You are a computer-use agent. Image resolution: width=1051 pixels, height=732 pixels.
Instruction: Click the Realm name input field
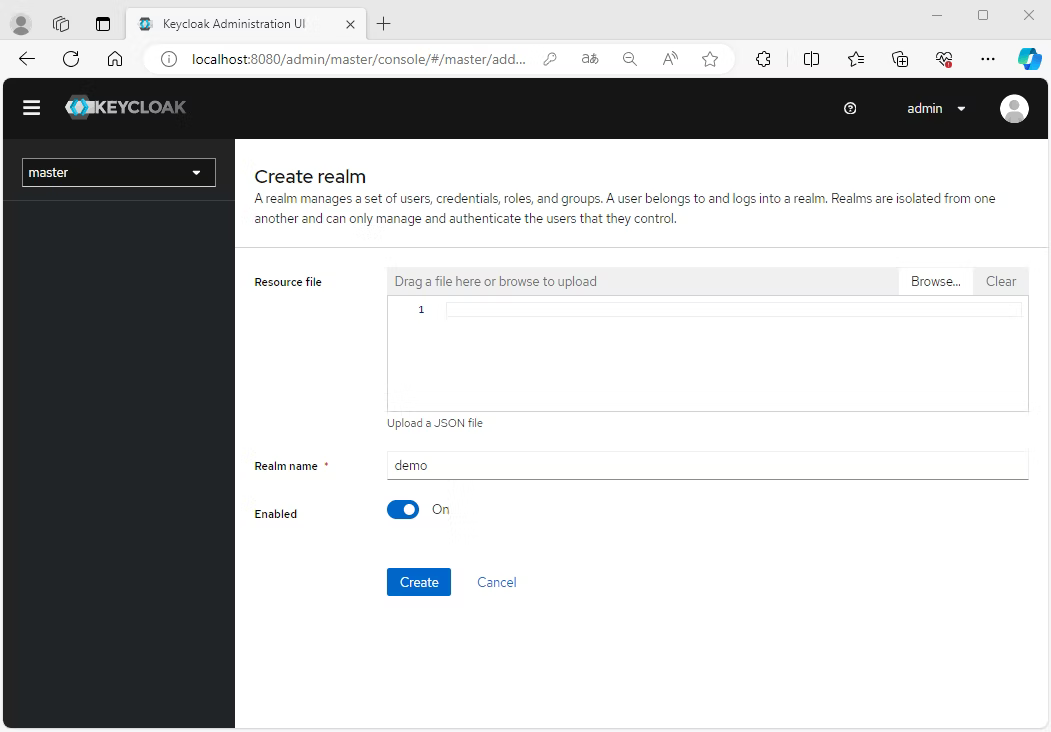[x=706, y=466]
